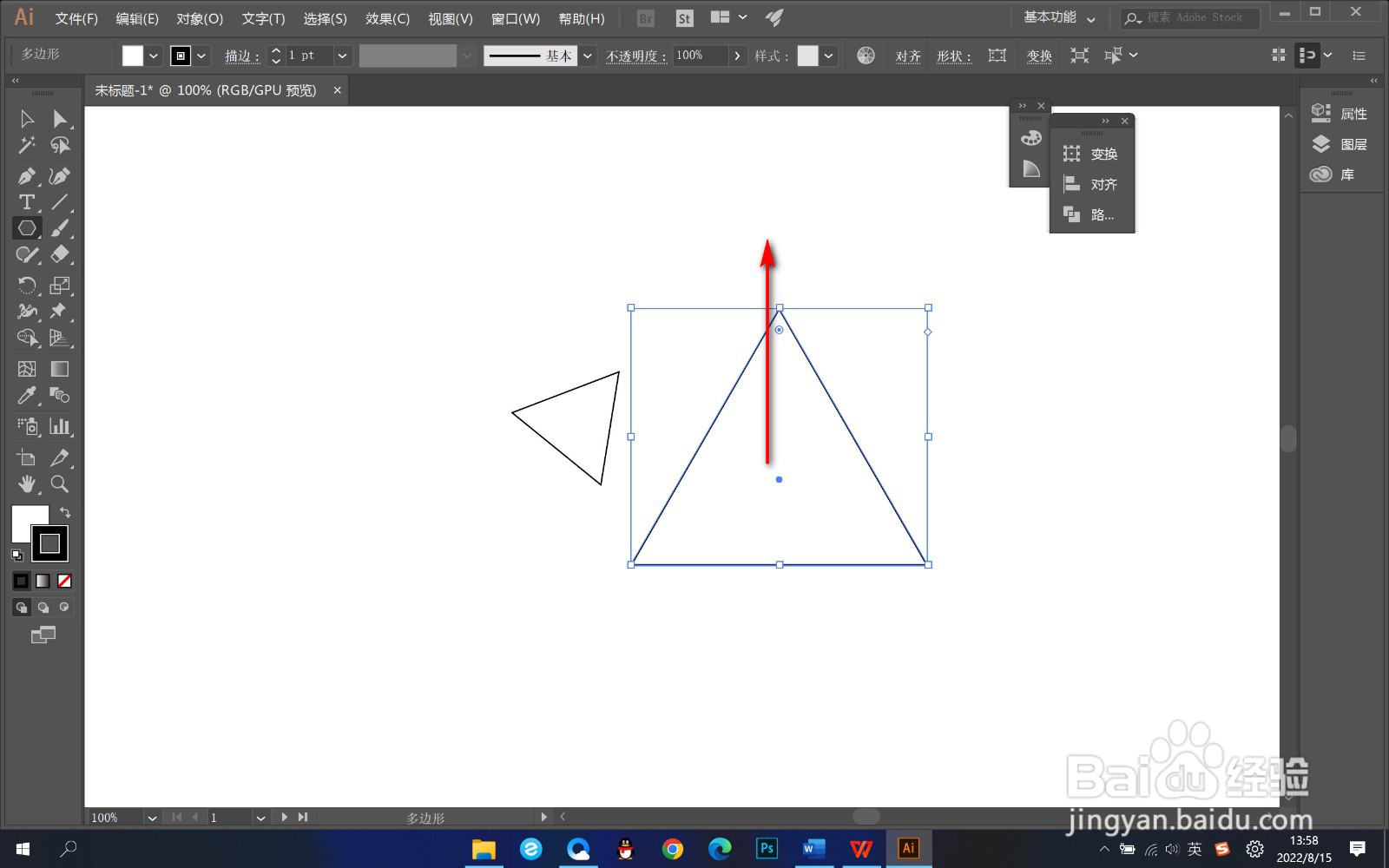The width and height of the screenshot is (1389, 868).
Task: Open the 对象(O) menu
Action: coord(200,18)
